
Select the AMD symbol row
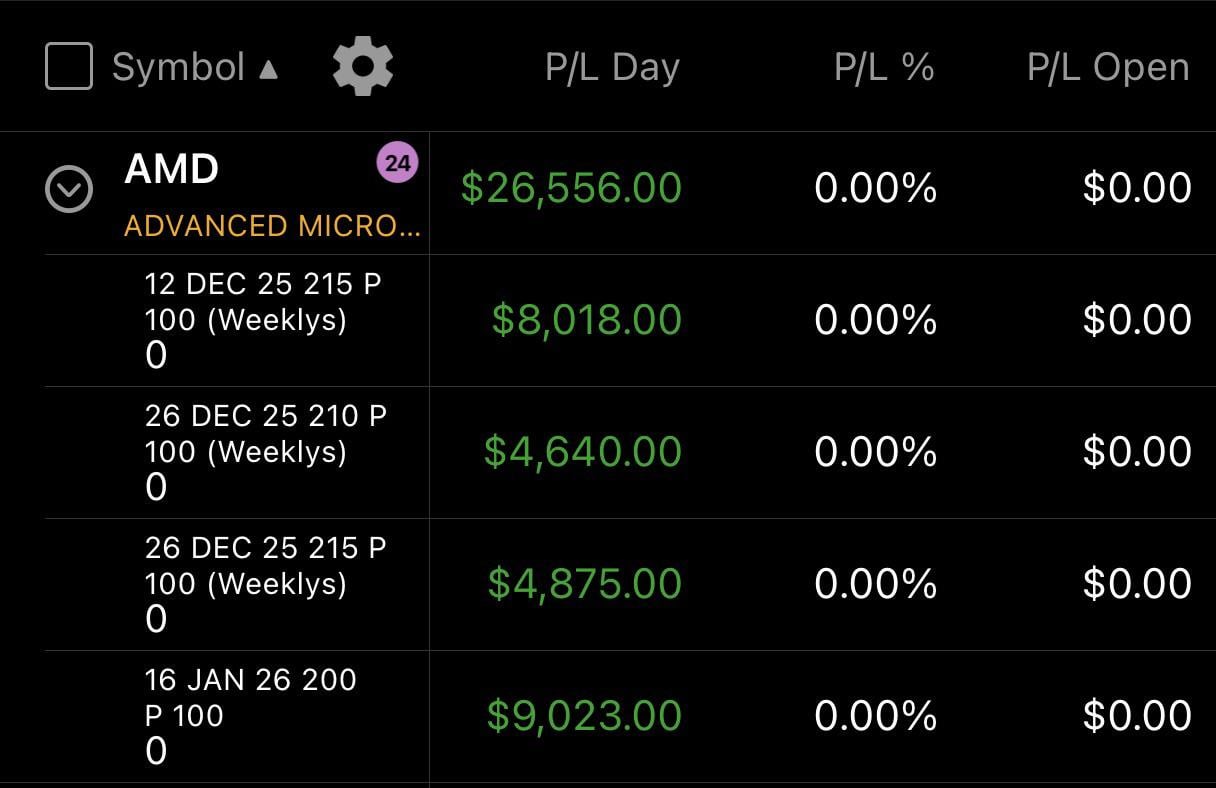tap(171, 169)
